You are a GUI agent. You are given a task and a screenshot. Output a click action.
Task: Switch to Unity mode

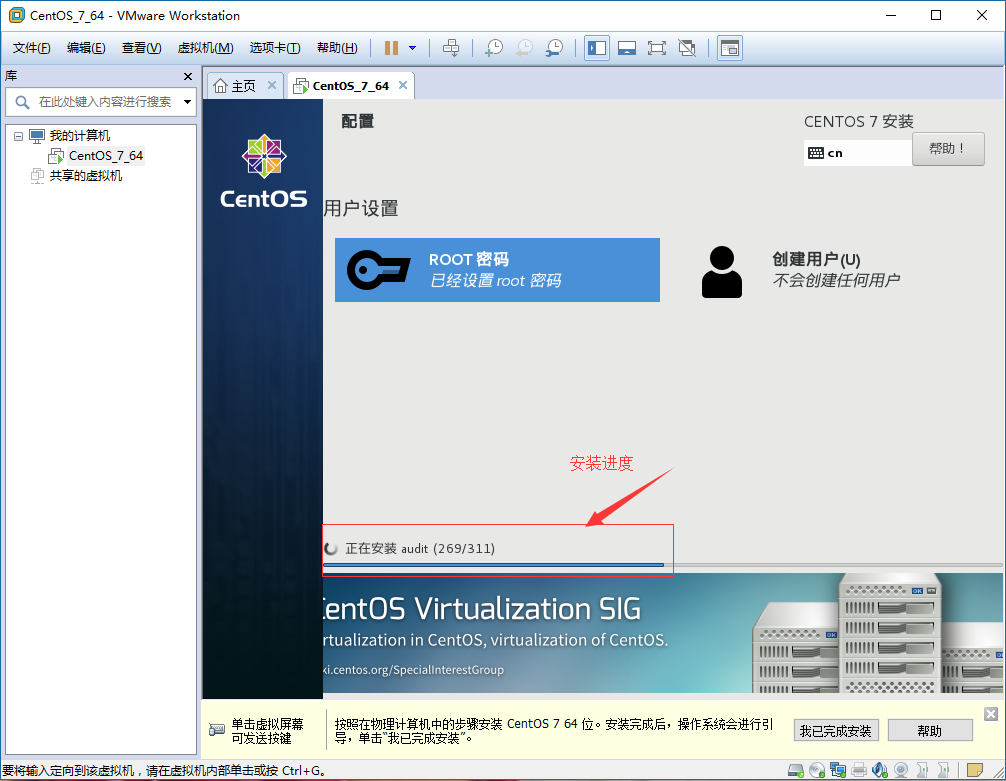pyautogui.click(x=687, y=48)
